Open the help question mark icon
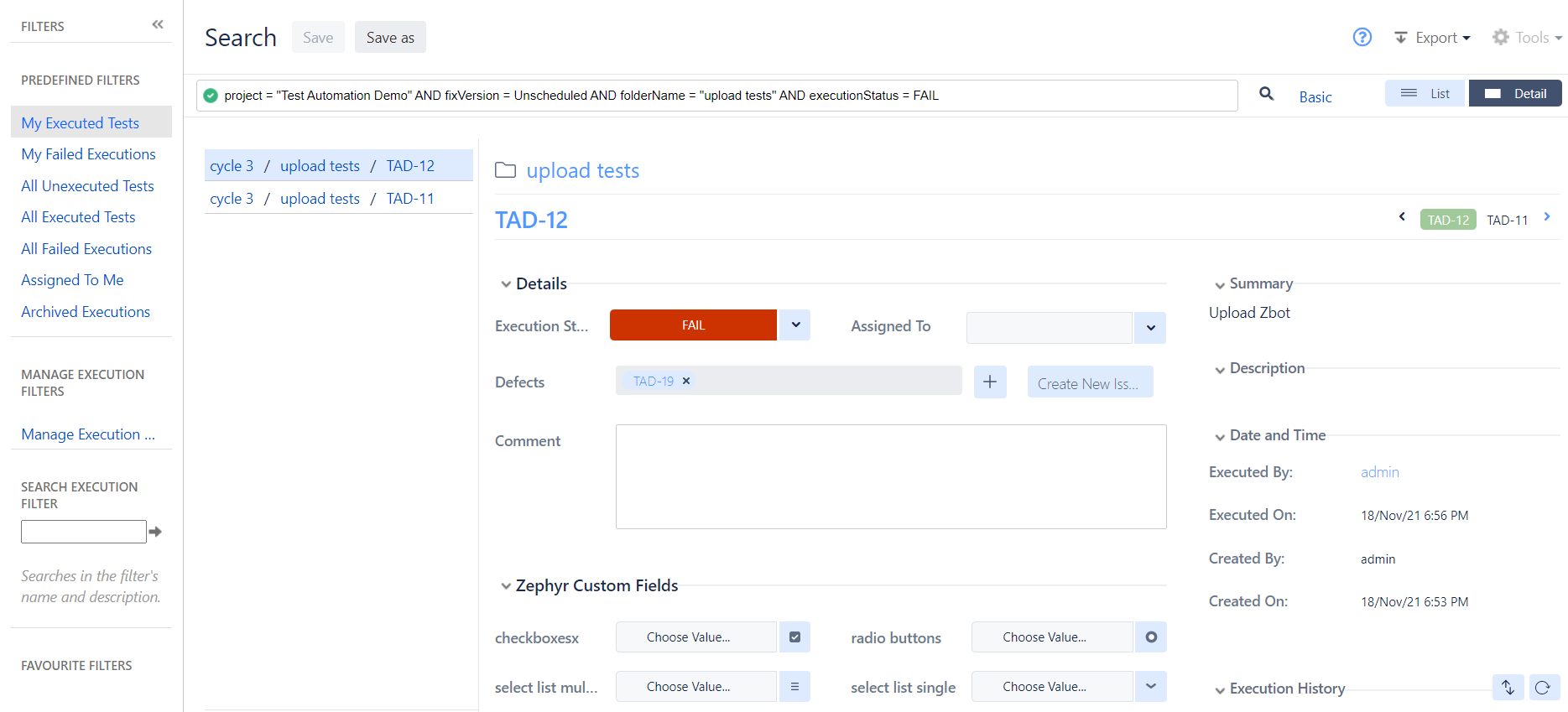 tap(1362, 37)
